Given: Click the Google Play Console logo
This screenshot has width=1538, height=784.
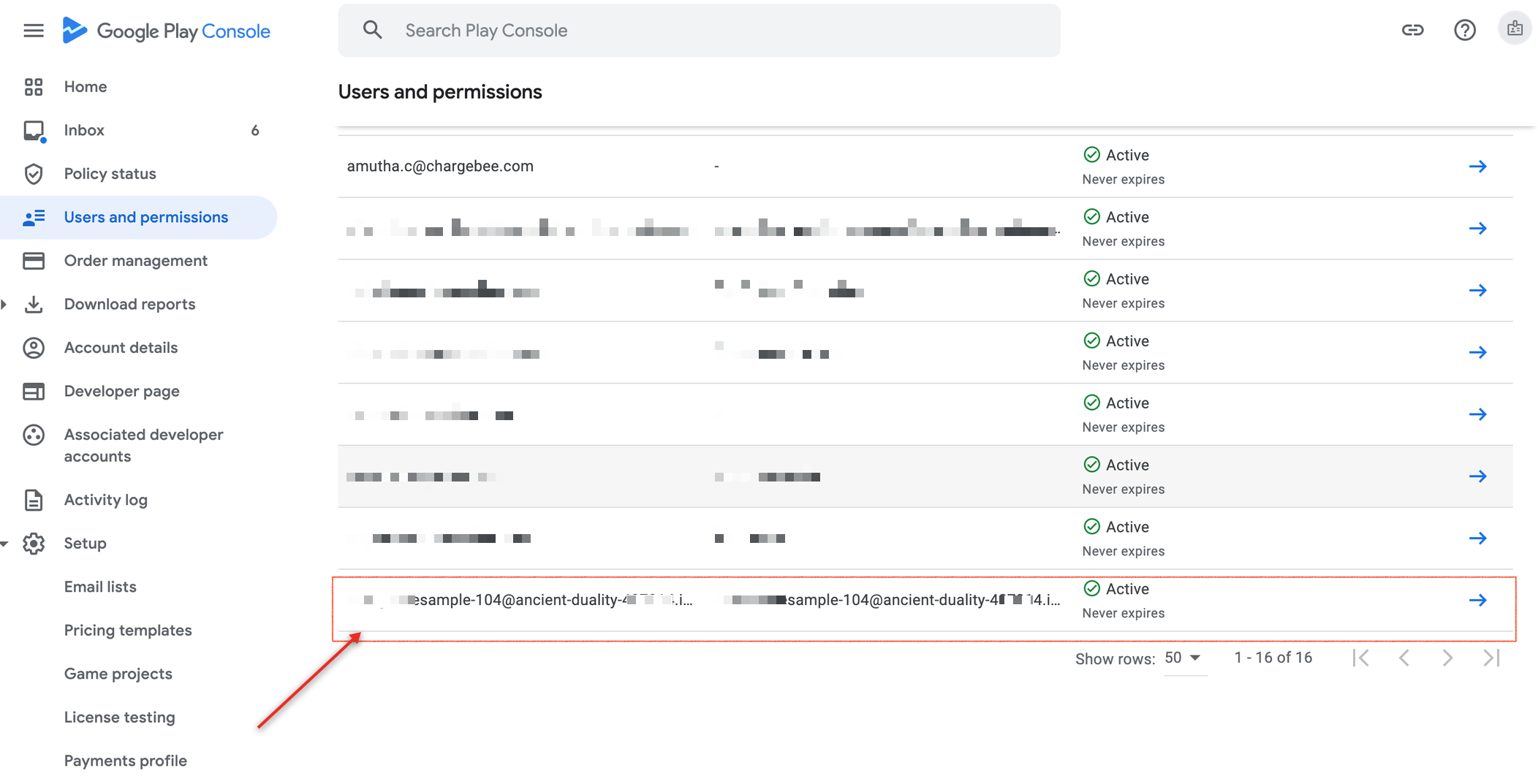Looking at the screenshot, I should (167, 31).
